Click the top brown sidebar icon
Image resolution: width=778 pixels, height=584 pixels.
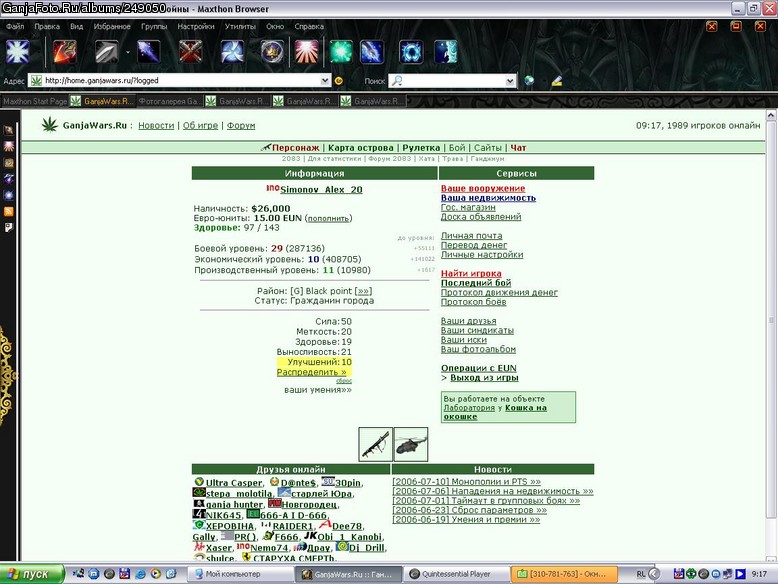tap(8, 130)
